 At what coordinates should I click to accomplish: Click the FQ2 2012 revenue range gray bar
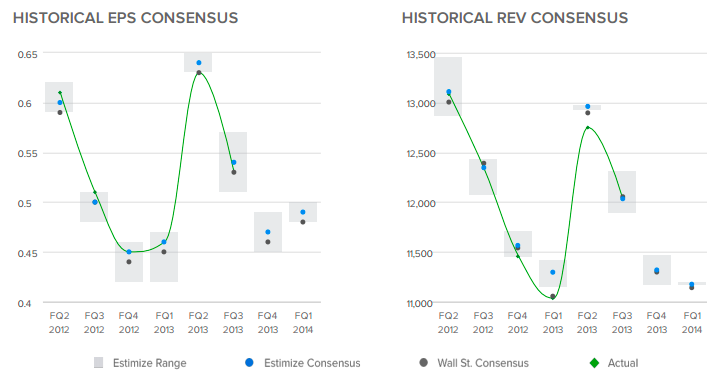pos(448,87)
